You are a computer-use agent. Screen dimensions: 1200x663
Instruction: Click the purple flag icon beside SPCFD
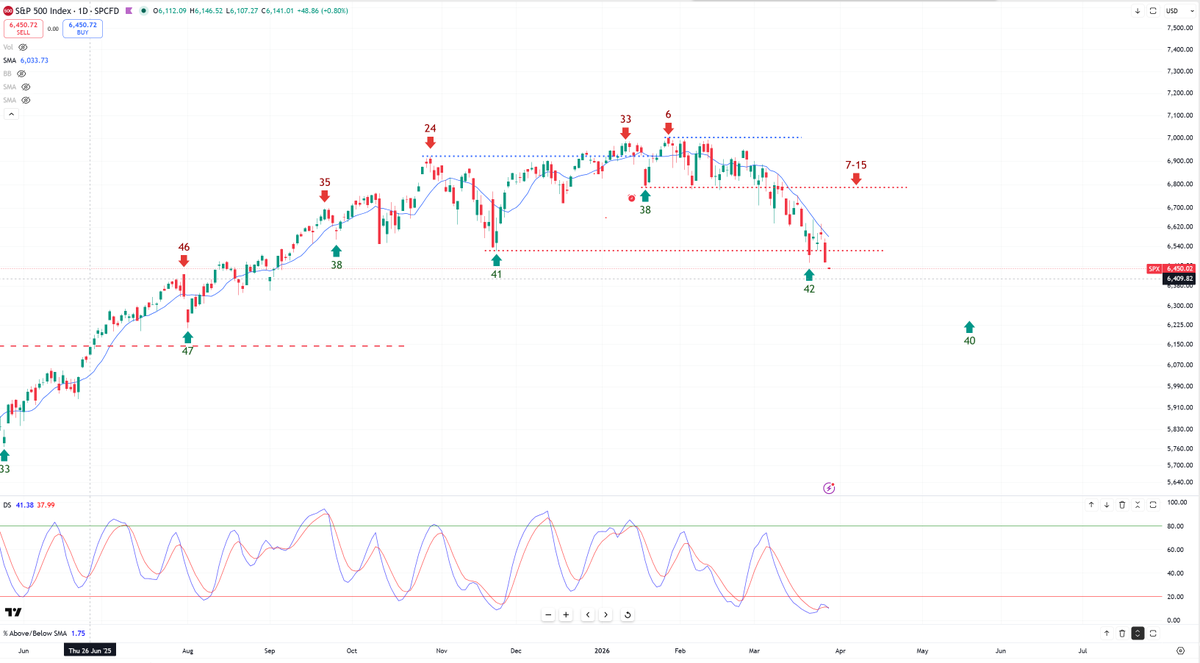tap(130, 11)
